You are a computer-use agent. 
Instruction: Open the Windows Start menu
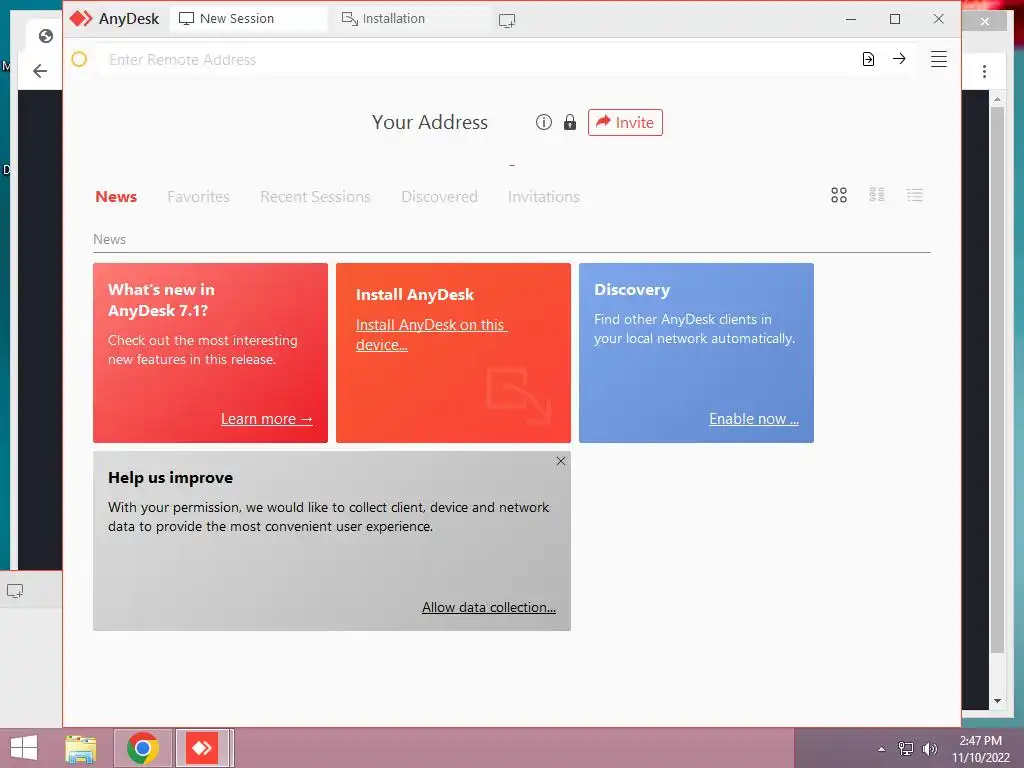24,748
